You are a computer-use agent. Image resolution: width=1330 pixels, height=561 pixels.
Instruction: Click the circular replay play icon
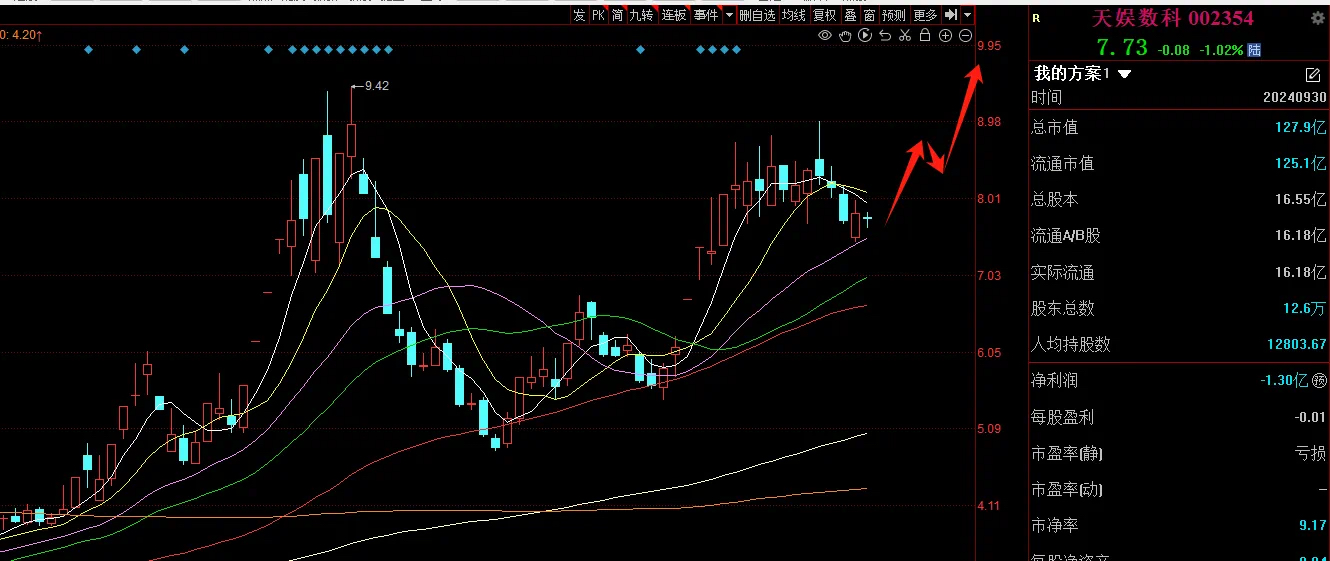(865, 35)
